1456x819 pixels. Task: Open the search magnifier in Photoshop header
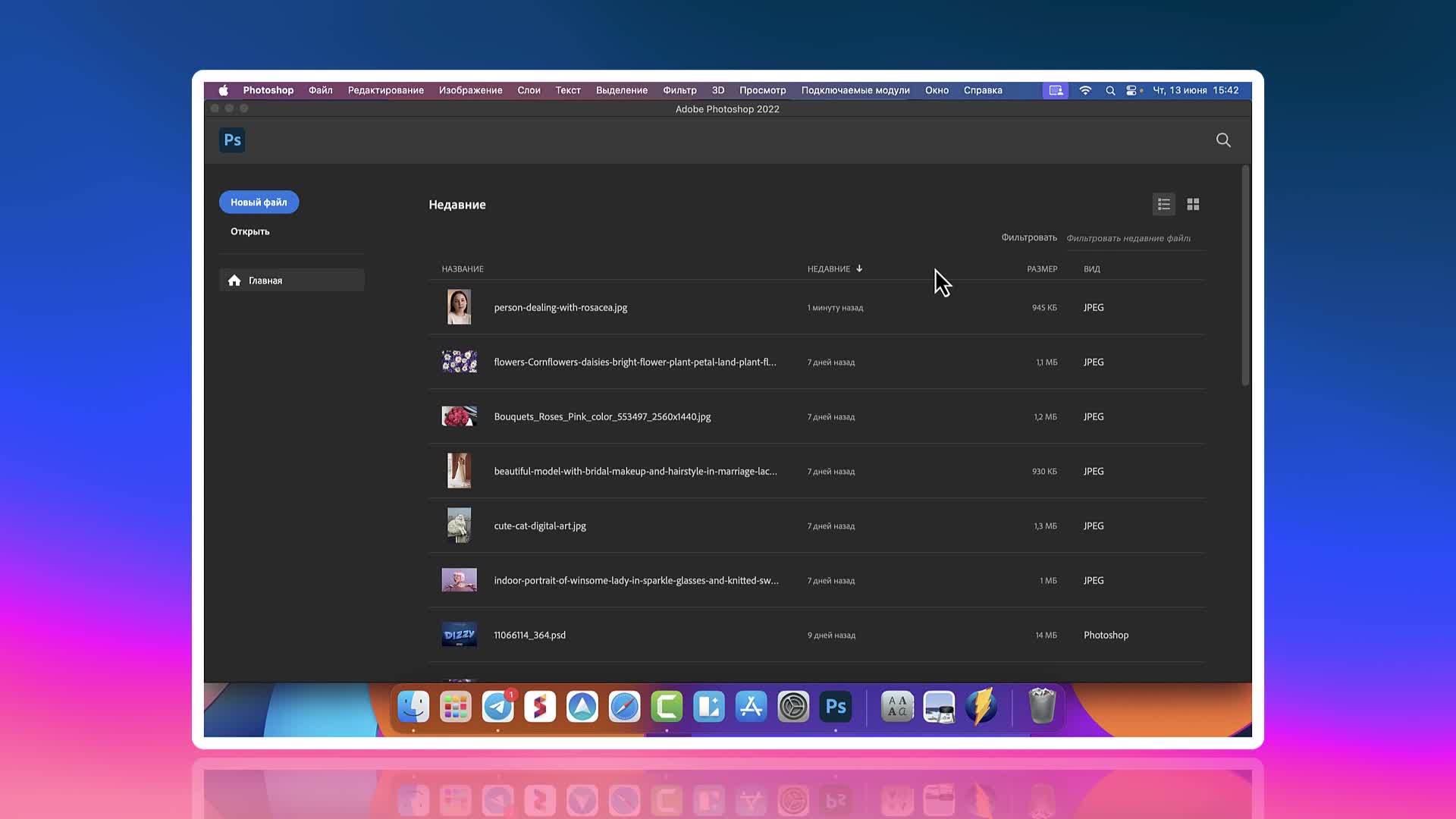(1223, 140)
